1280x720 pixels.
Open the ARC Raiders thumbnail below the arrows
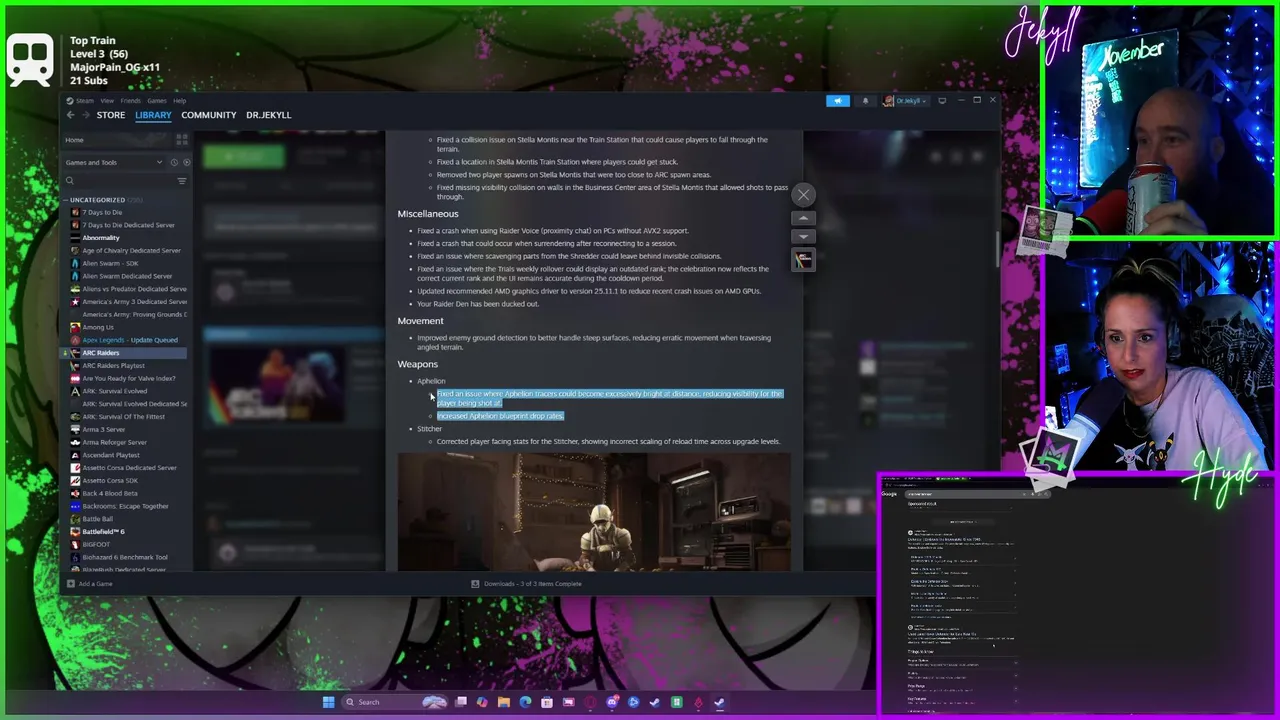point(803,260)
